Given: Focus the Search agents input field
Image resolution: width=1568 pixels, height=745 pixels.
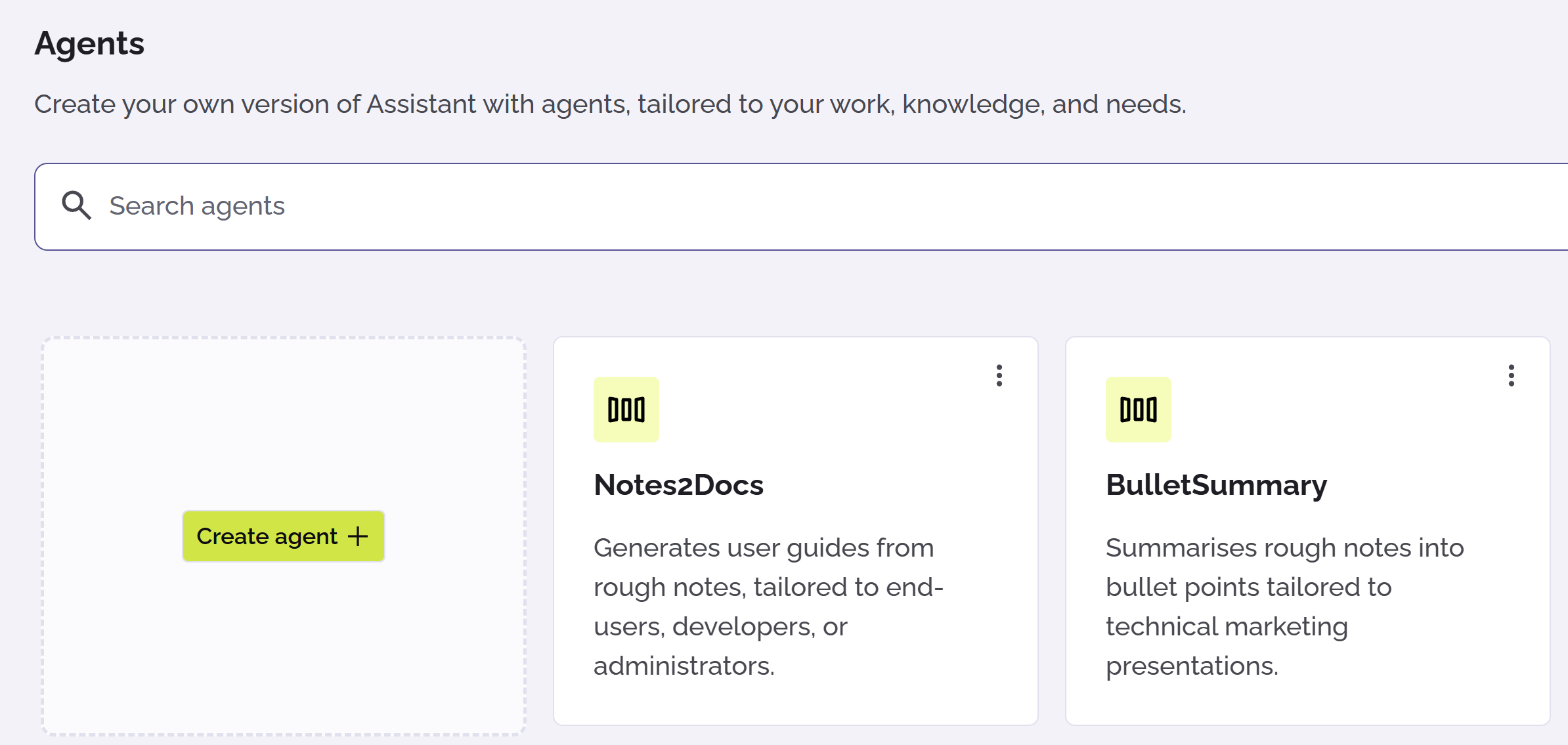Looking at the screenshot, I should pos(788,206).
